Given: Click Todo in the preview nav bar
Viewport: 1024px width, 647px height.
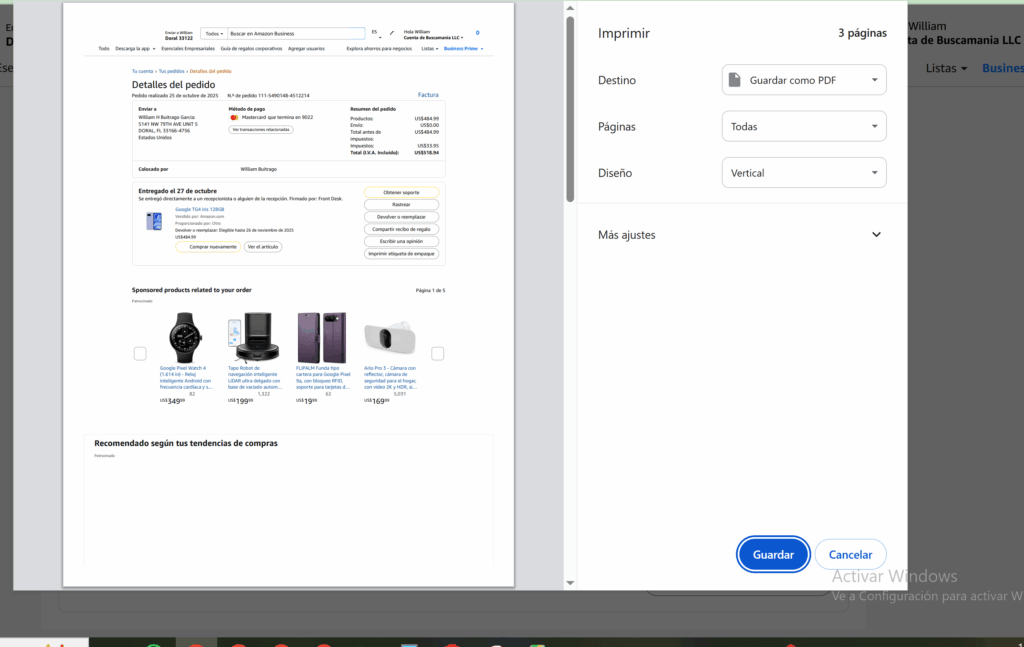Looking at the screenshot, I should point(104,48).
